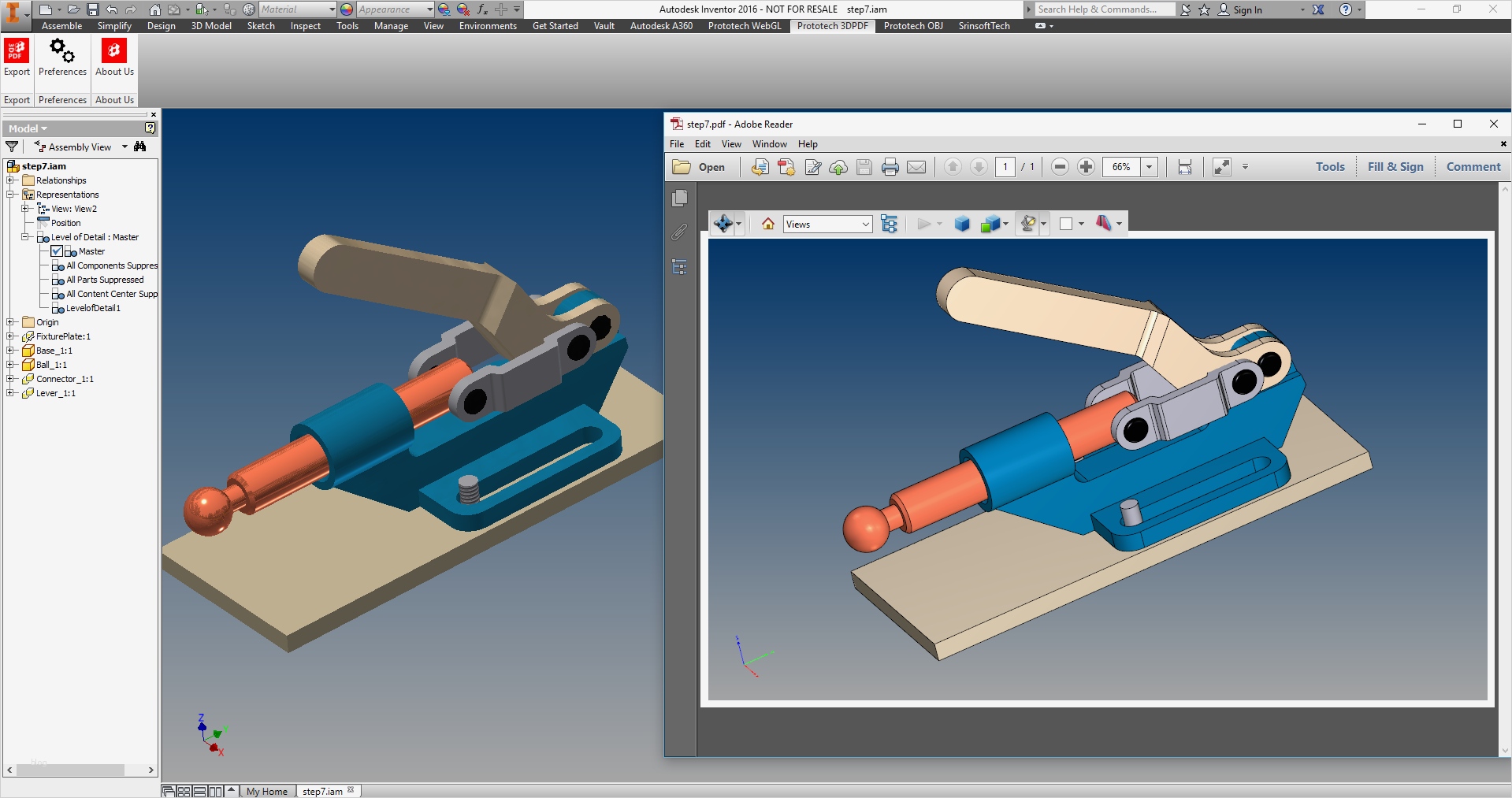Expand the Base_1:1 tree node
Screen dimensions: 1512x798
click(11, 351)
